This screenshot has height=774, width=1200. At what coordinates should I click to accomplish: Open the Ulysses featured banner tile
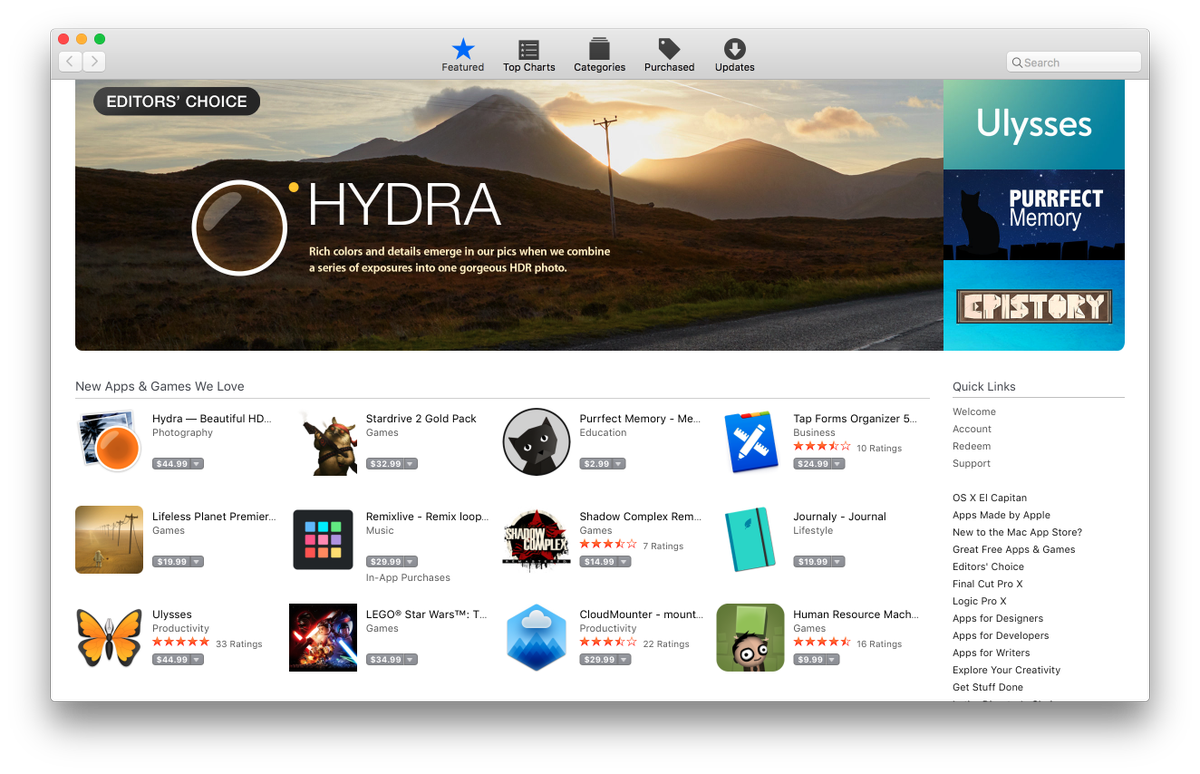[x=1034, y=125]
